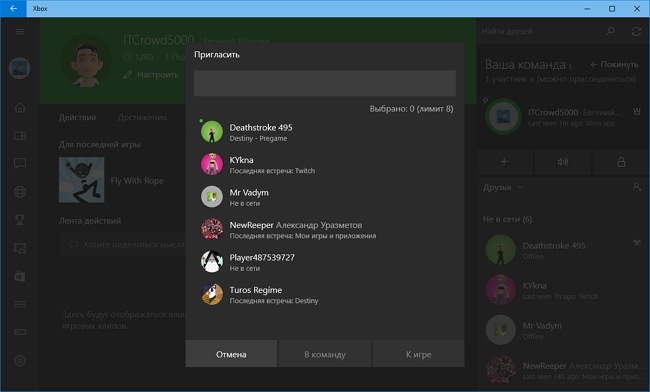Viewport: 650px width, 392px height.
Task: Open NewReeper in friends panel
Action: click(563, 370)
